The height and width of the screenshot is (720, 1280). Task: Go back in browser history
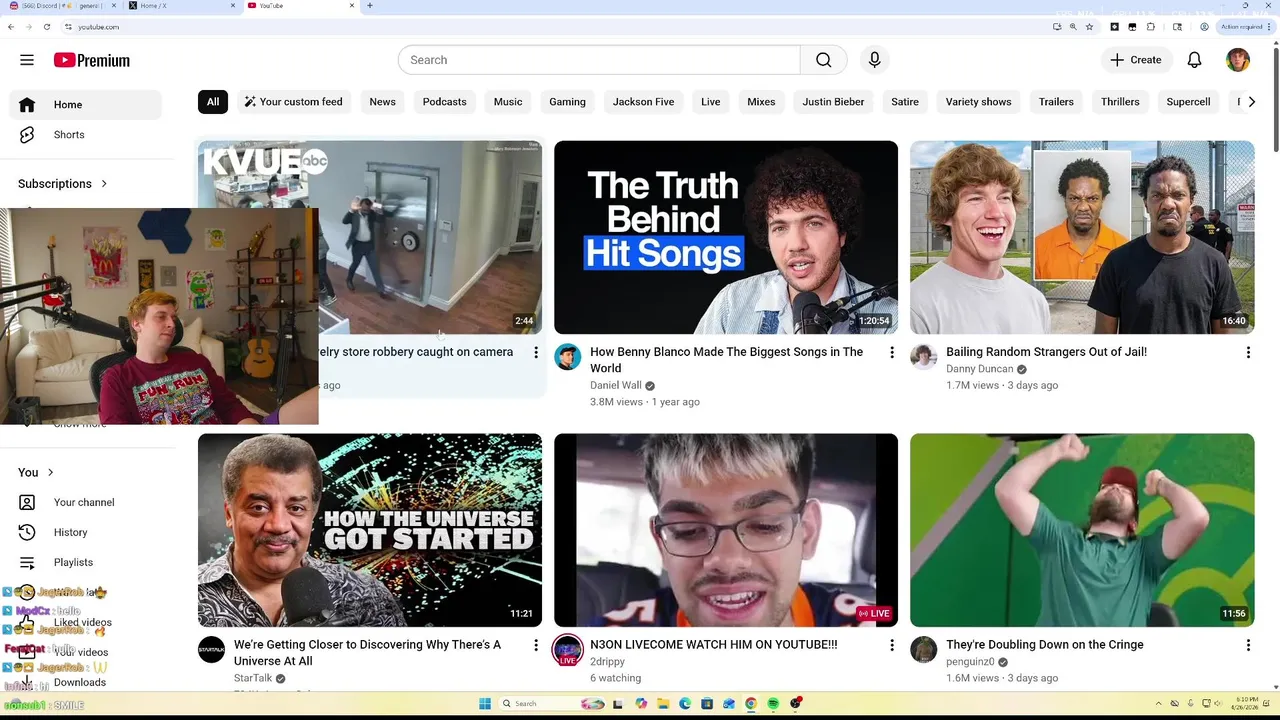tap(11, 27)
